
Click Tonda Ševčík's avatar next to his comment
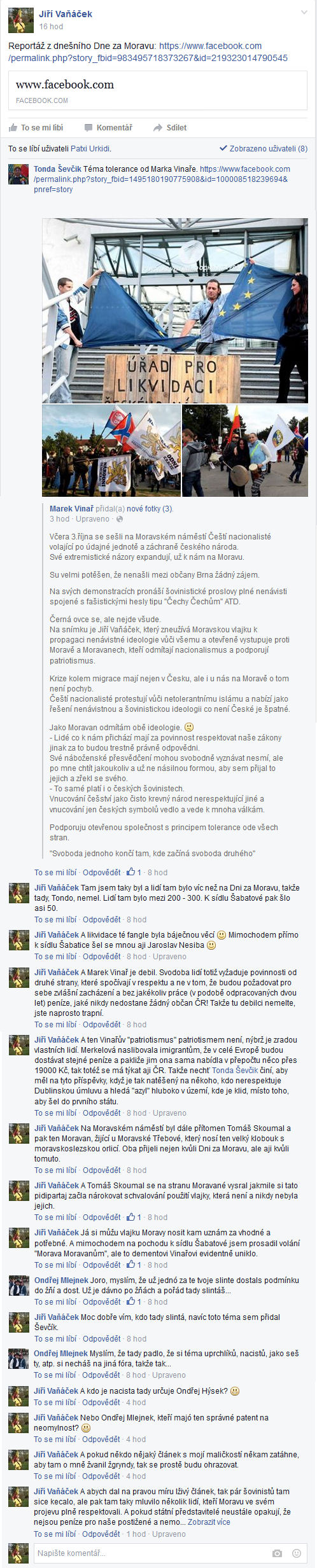tap(18, 174)
